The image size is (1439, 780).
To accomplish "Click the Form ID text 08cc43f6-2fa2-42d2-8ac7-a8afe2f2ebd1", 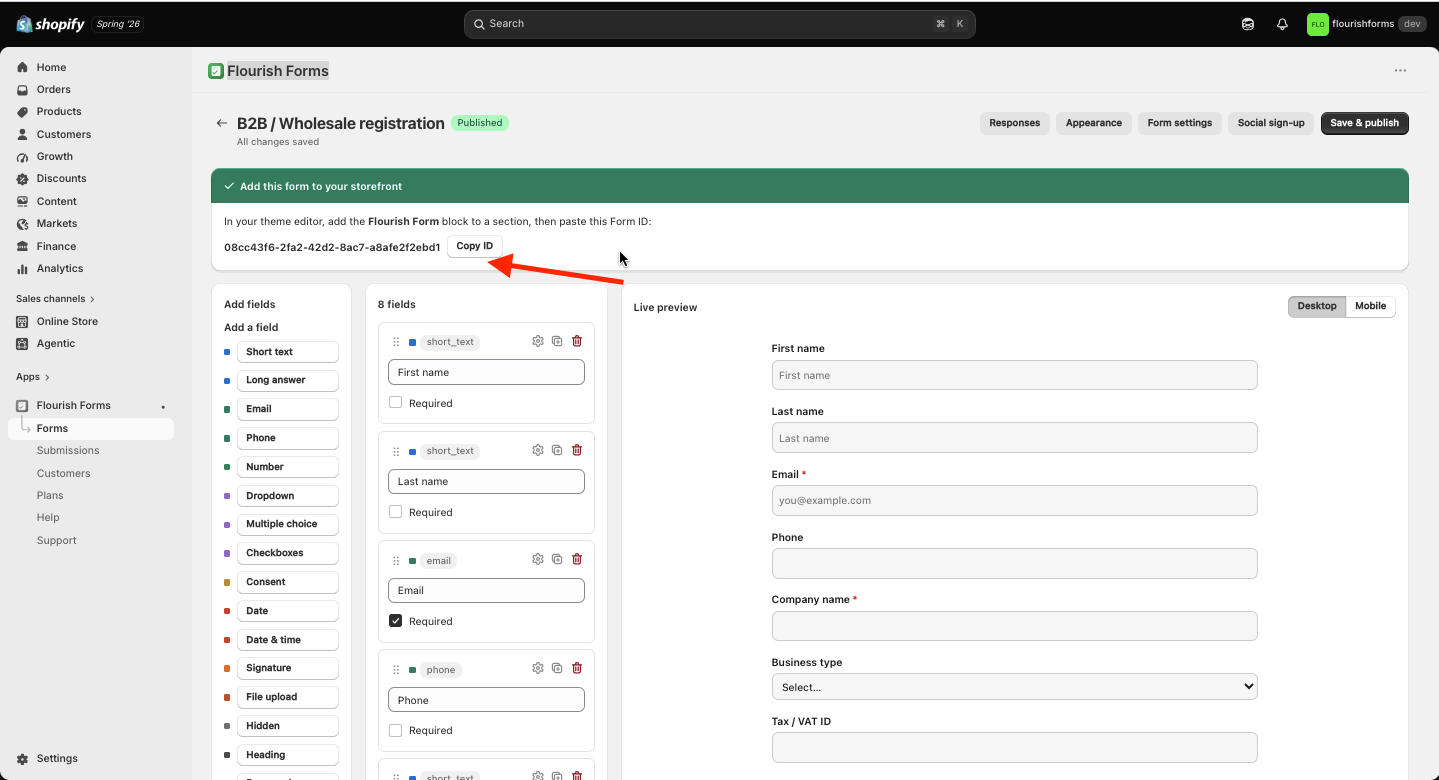I will pyautogui.click(x=332, y=247).
